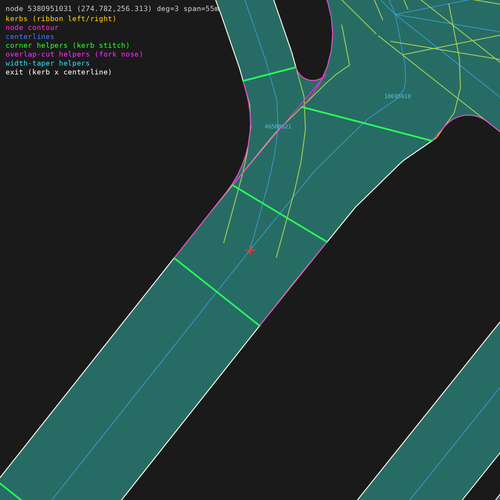Click the "node contour" legend entry
Viewport: 500px width, 500px height.
(32, 28)
